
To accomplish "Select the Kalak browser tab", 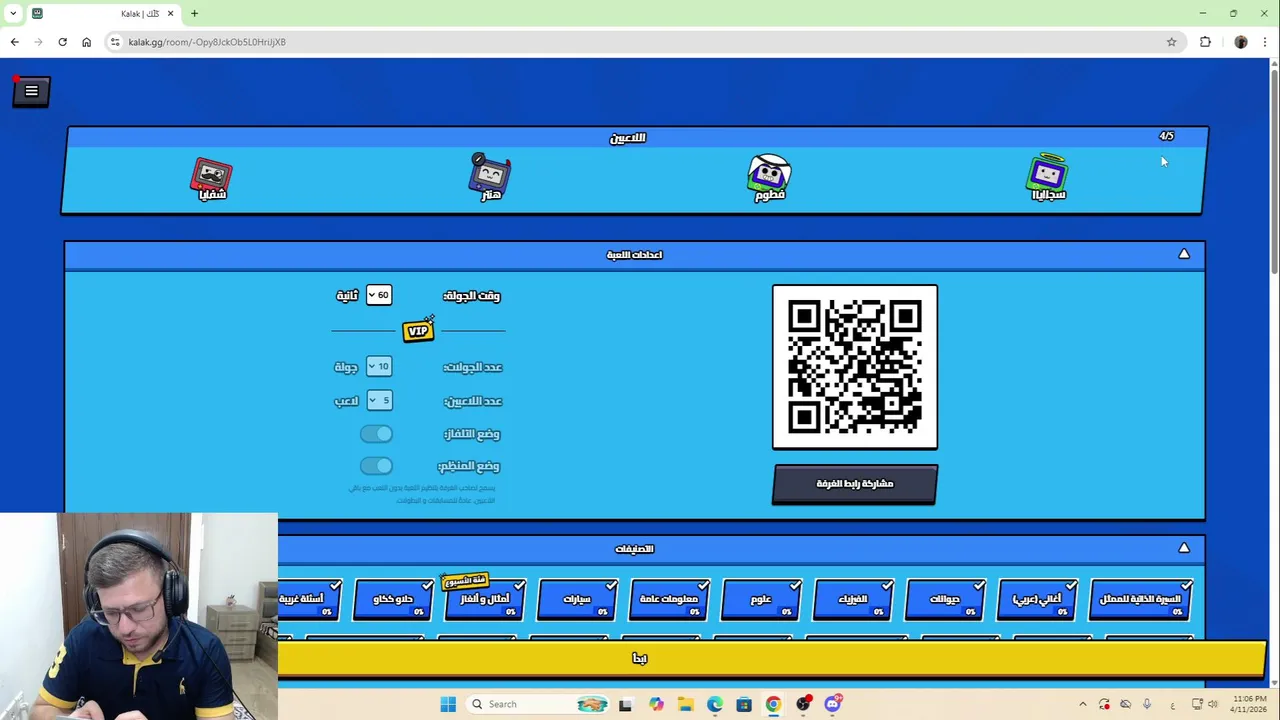I will point(103,13).
